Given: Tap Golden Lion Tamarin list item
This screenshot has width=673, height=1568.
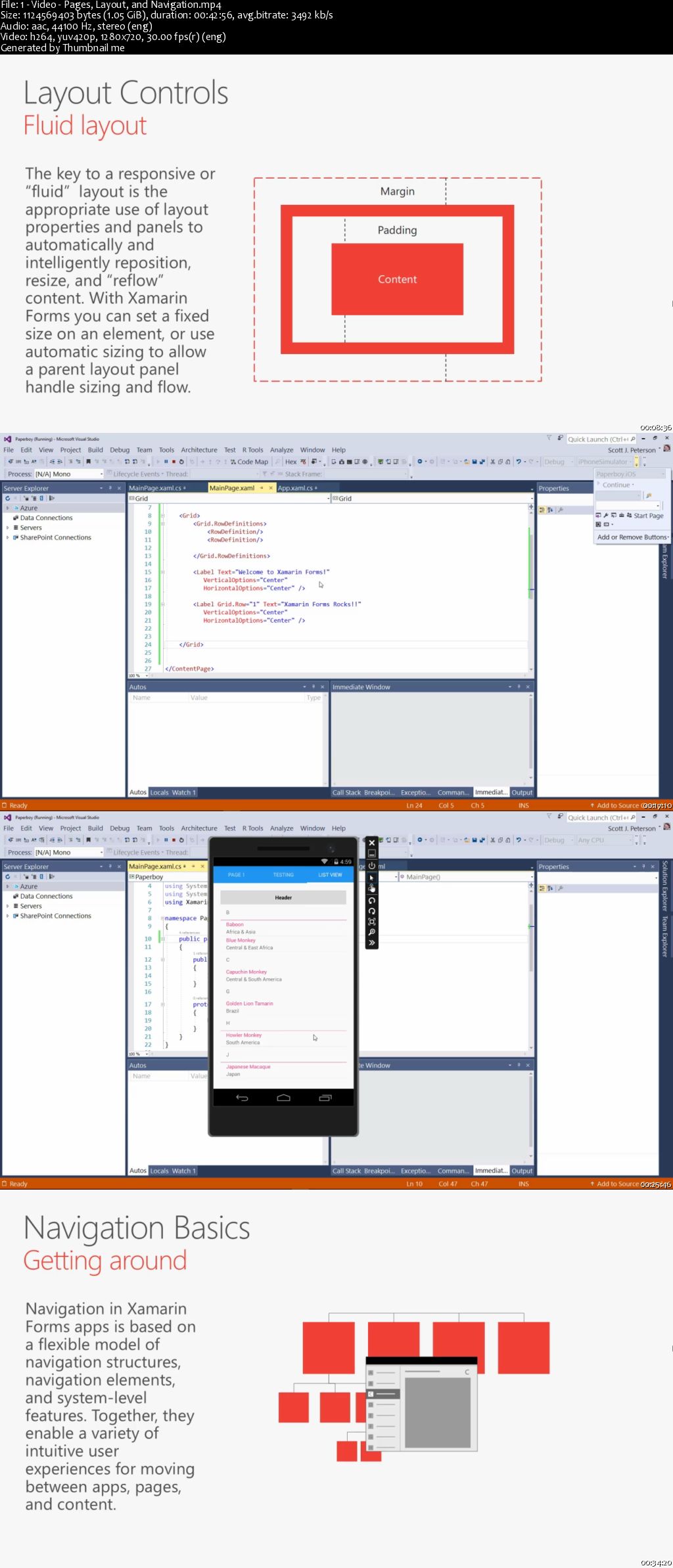Looking at the screenshot, I should pyautogui.click(x=283, y=1007).
